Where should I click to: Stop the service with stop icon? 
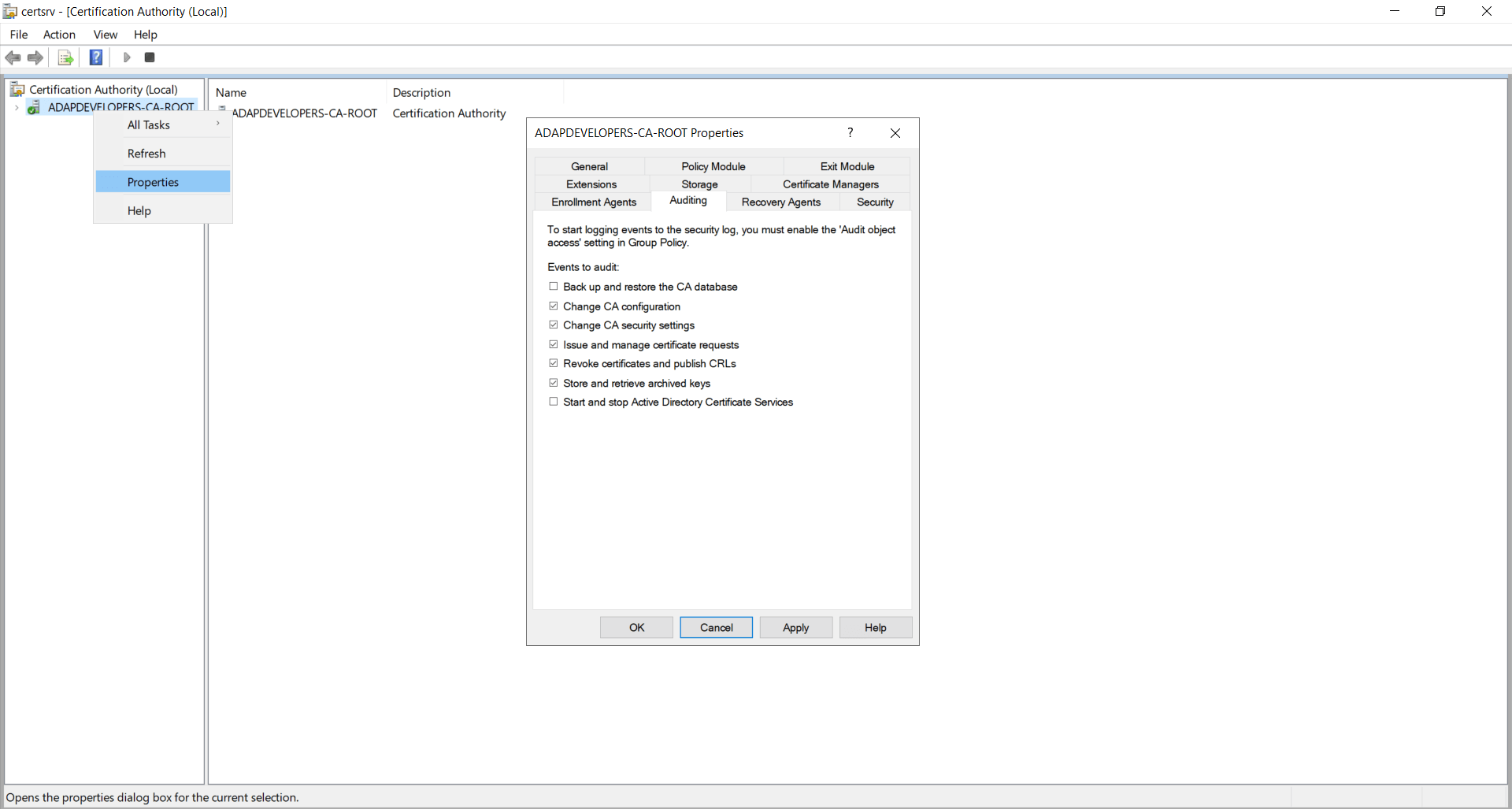150,58
